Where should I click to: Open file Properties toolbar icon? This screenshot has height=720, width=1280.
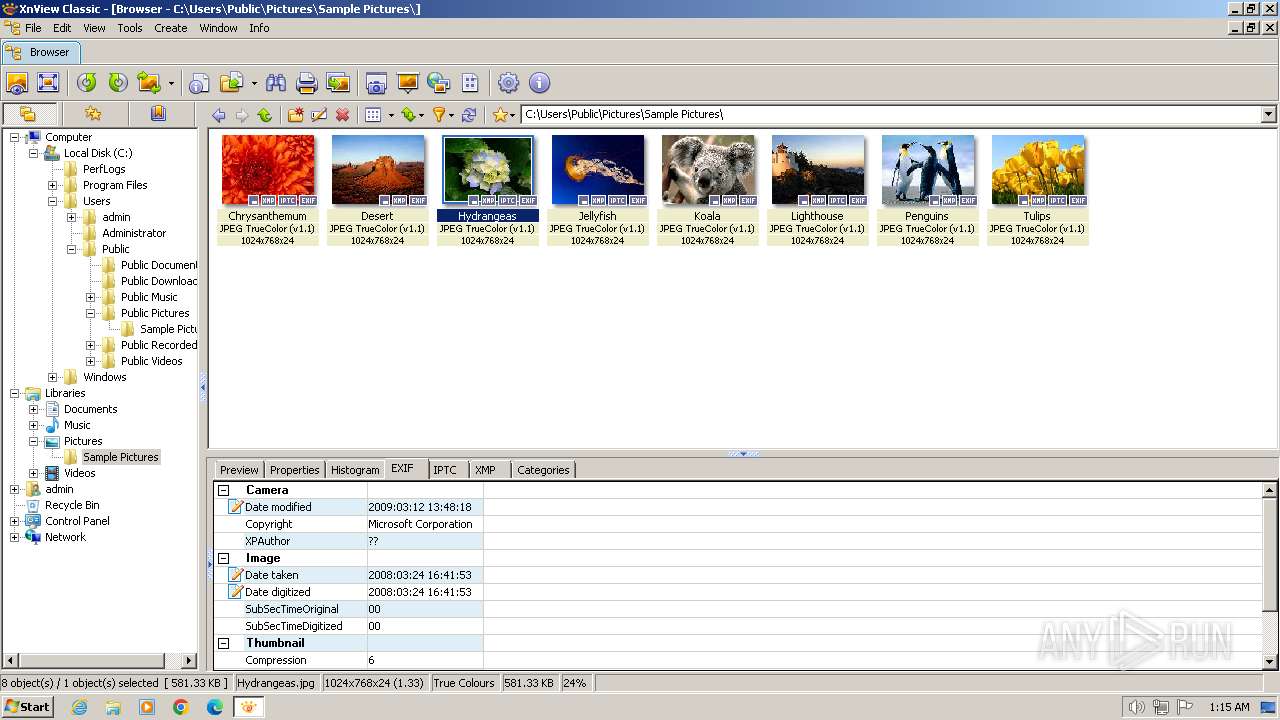tap(200, 83)
